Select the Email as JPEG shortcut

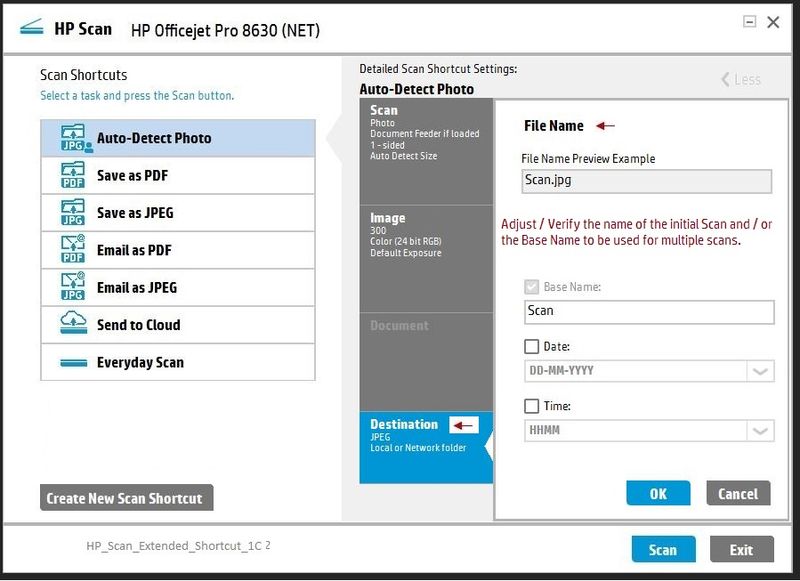click(x=178, y=287)
